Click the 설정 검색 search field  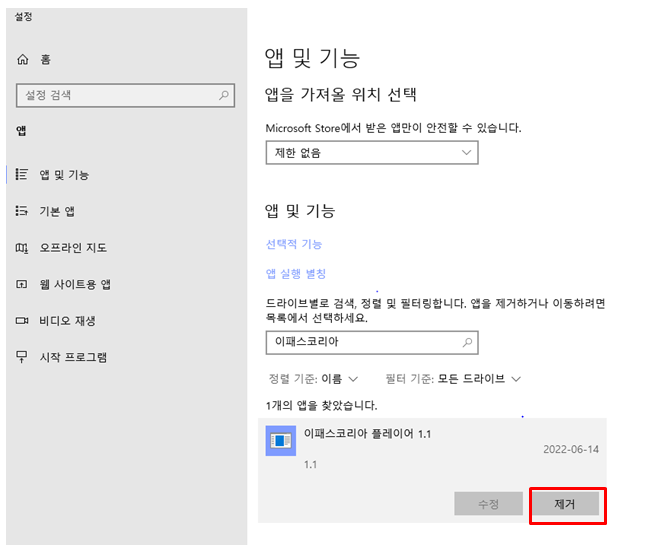pos(125,95)
